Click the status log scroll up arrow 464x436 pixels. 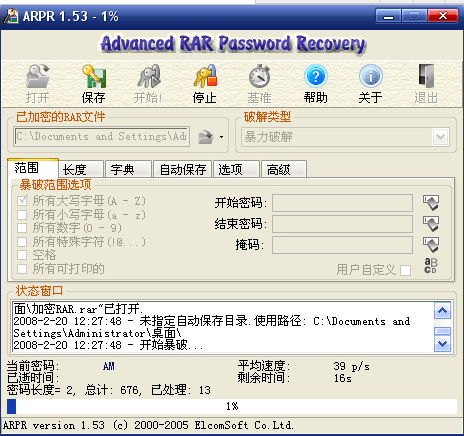442,311
